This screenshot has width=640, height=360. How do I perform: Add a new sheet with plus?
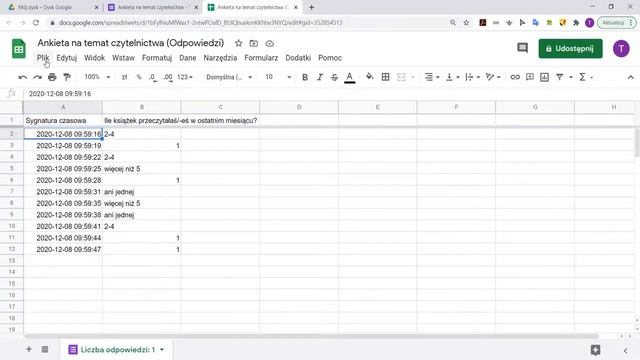(x=29, y=349)
